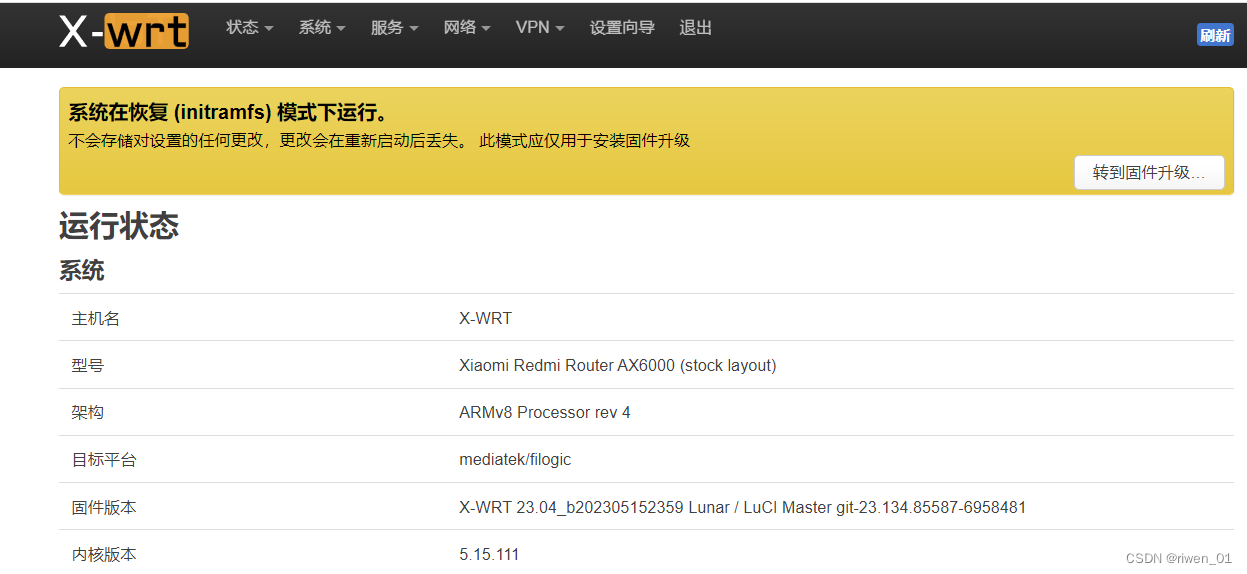Select the 架构 label
This screenshot has height=574, width=1247.
click(88, 412)
